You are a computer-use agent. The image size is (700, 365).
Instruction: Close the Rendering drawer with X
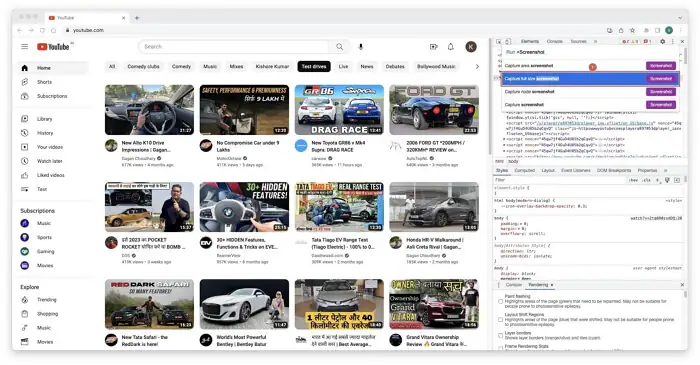point(682,285)
